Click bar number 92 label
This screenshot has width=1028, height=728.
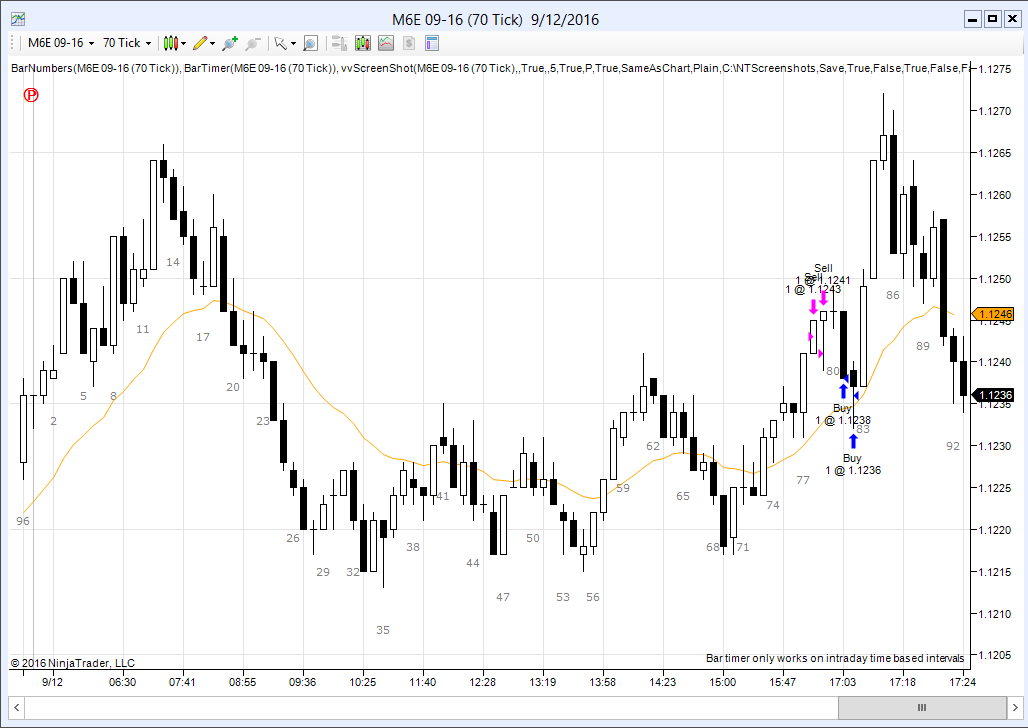point(953,446)
